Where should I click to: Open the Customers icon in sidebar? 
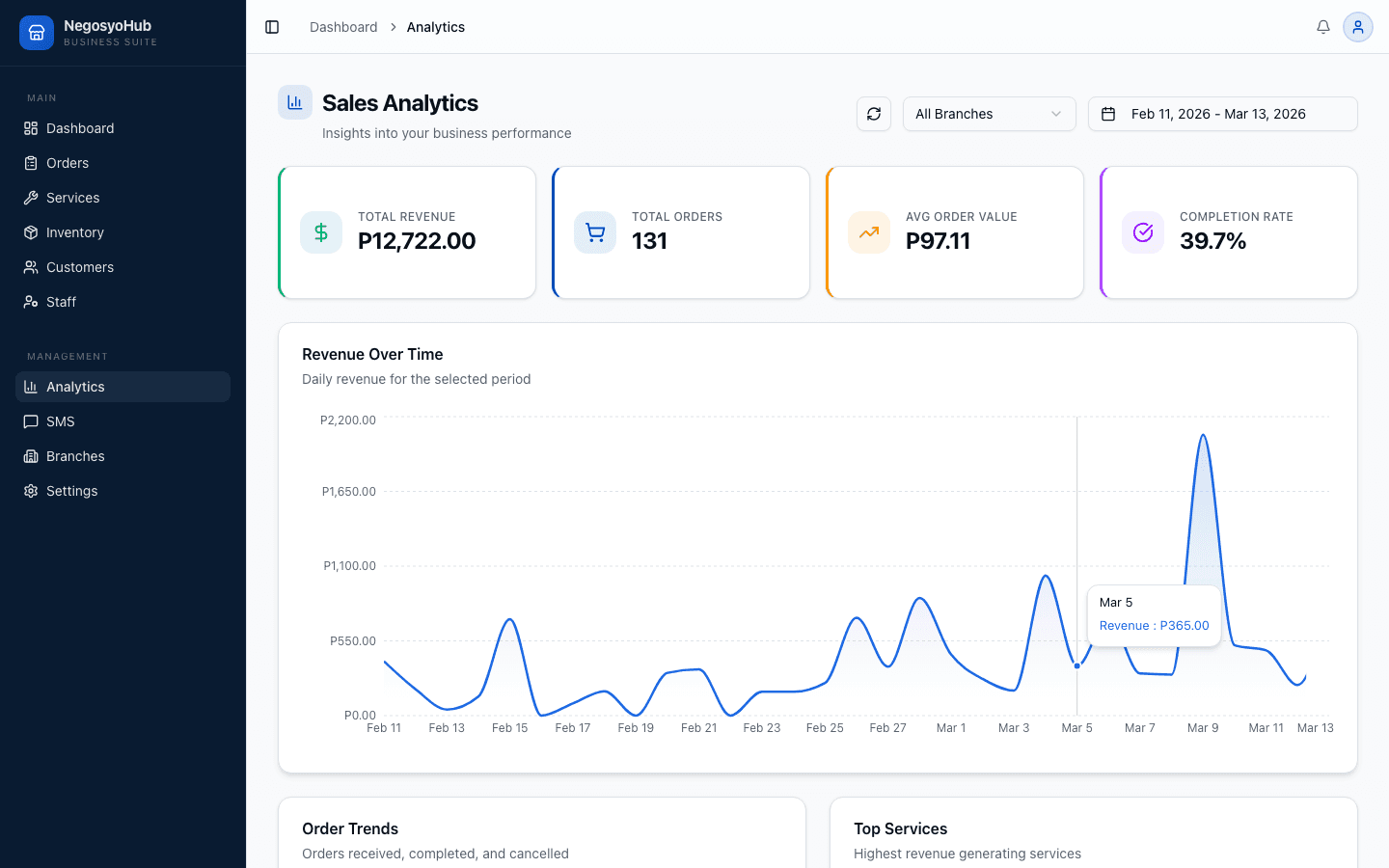click(x=29, y=266)
